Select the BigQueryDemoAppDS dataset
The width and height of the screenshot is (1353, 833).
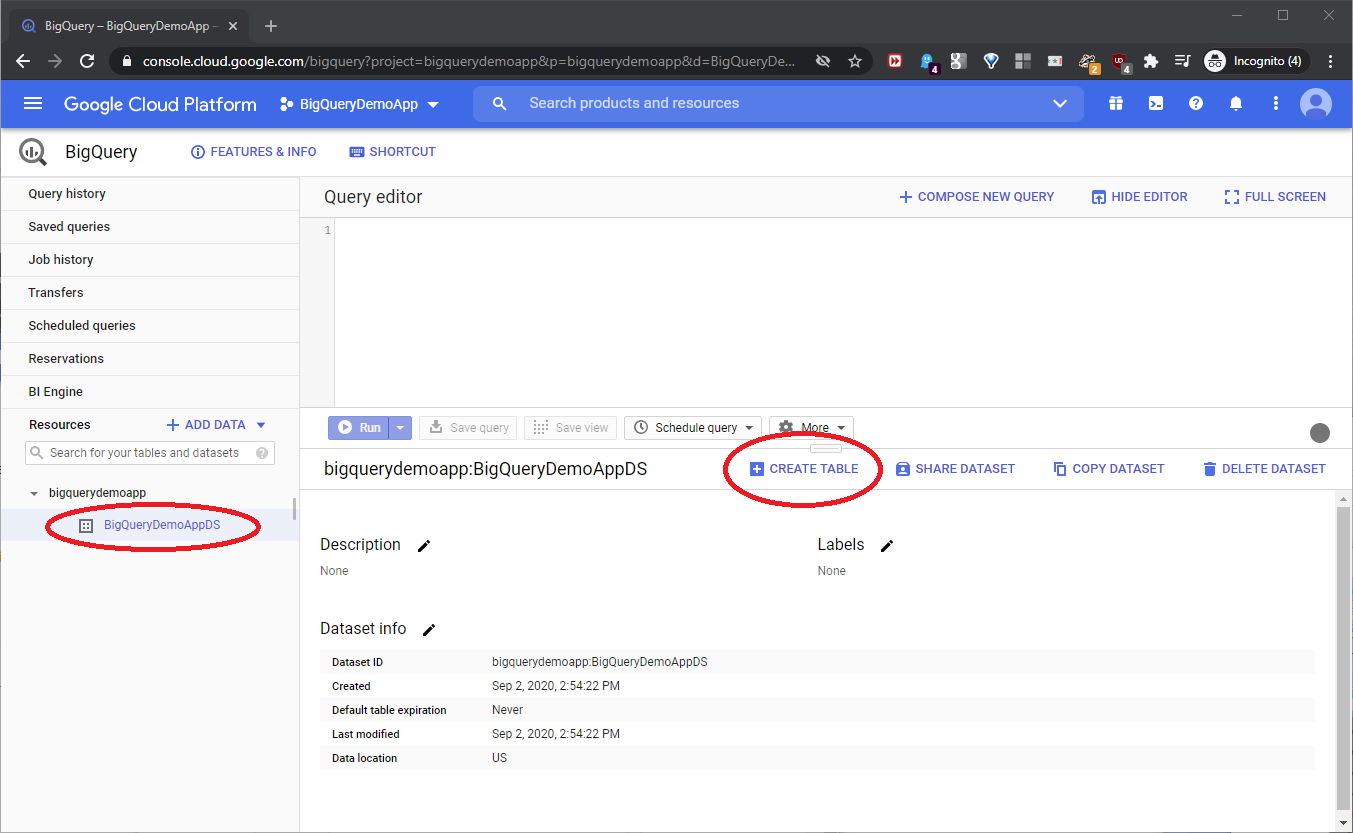162,526
